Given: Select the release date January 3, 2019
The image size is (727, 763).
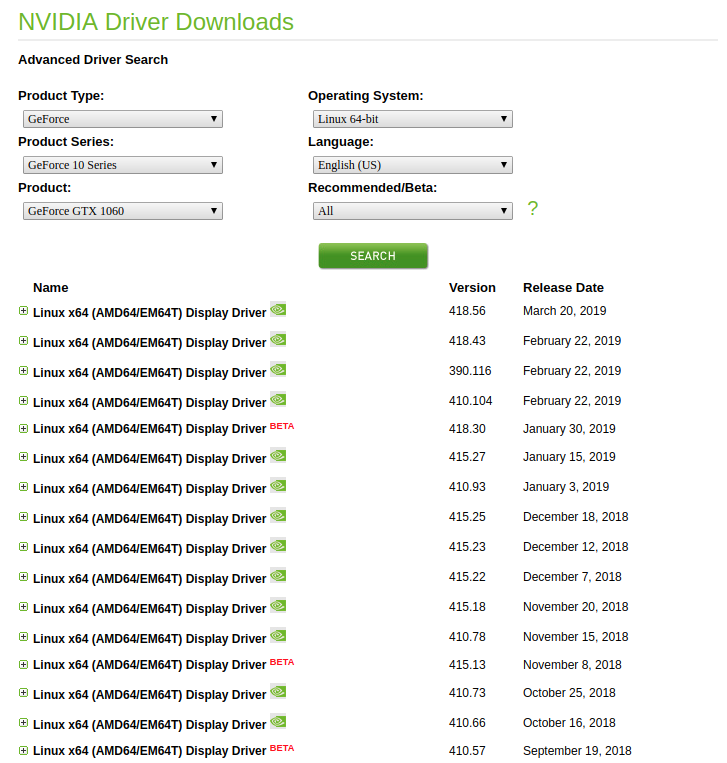Looking at the screenshot, I should pyautogui.click(x=566, y=487).
